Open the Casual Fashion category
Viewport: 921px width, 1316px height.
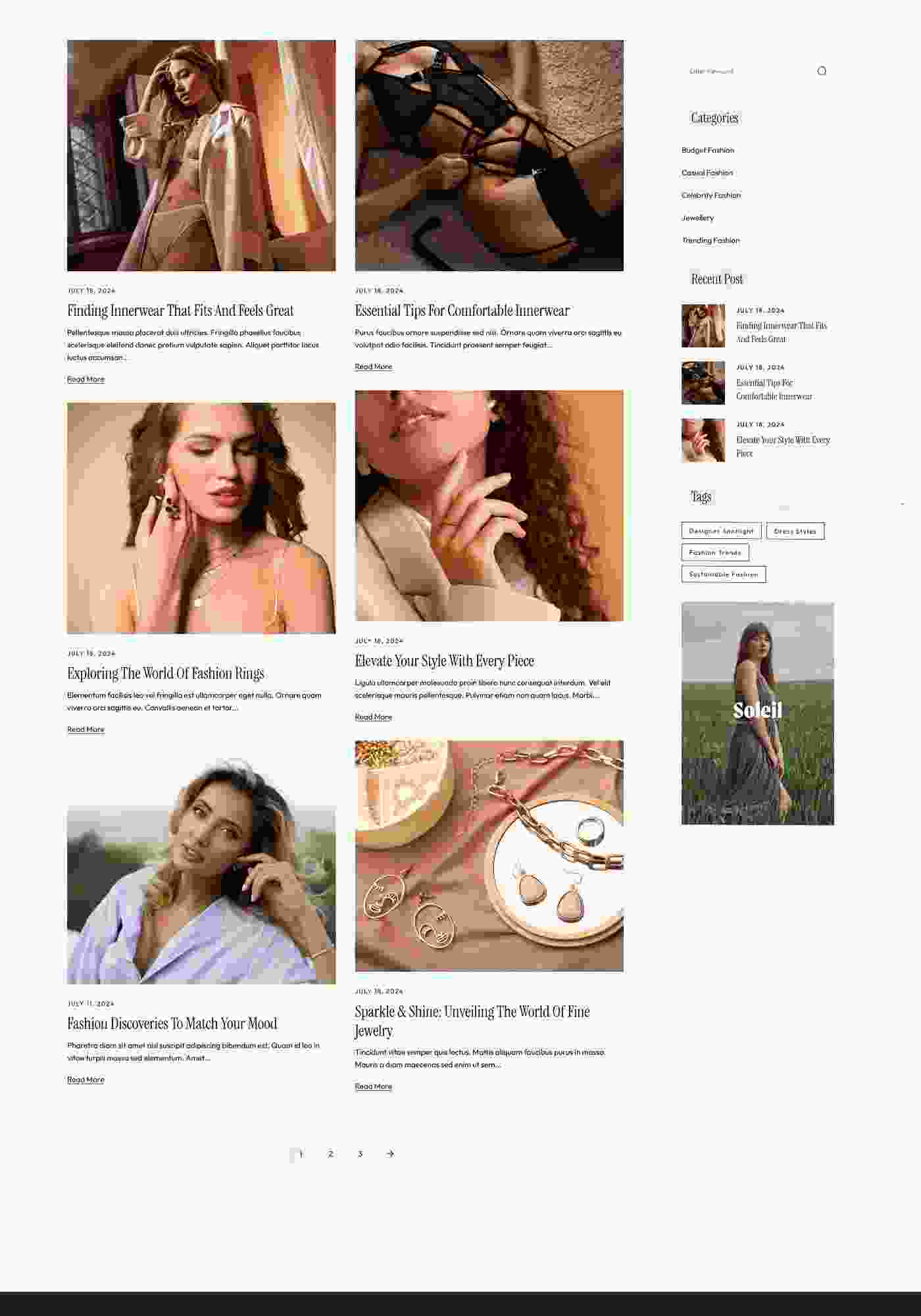(x=707, y=172)
